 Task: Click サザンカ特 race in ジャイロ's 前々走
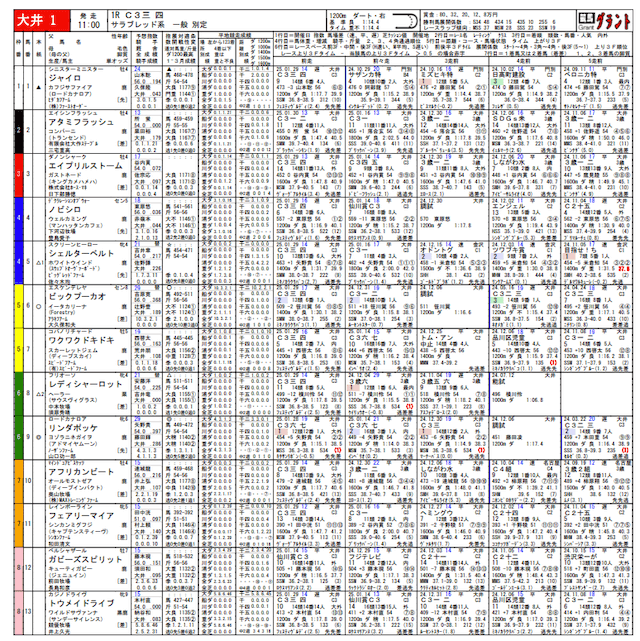365,75
